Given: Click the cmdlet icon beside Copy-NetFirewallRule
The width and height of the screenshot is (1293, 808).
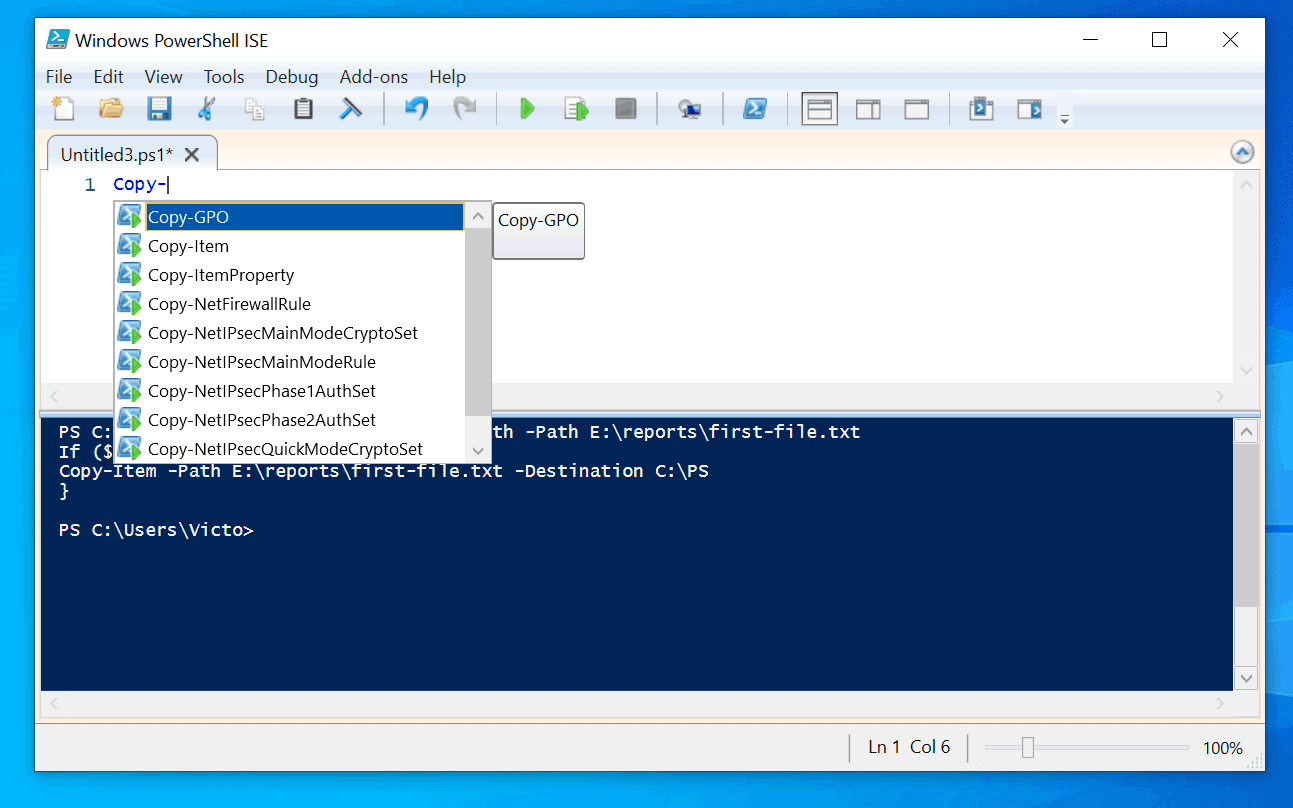Looking at the screenshot, I should click(130, 304).
